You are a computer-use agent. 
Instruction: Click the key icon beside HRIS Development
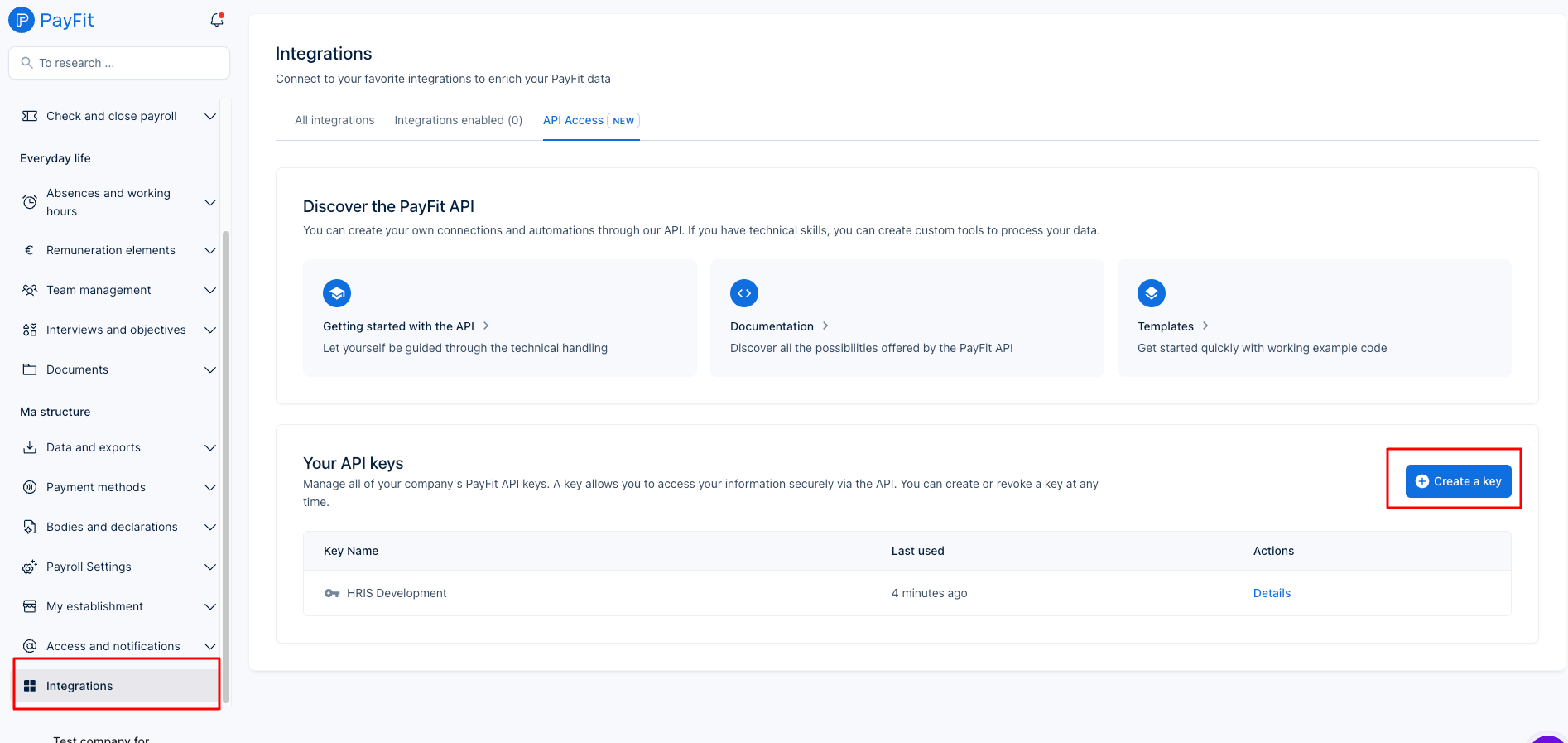pyautogui.click(x=332, y=593)
